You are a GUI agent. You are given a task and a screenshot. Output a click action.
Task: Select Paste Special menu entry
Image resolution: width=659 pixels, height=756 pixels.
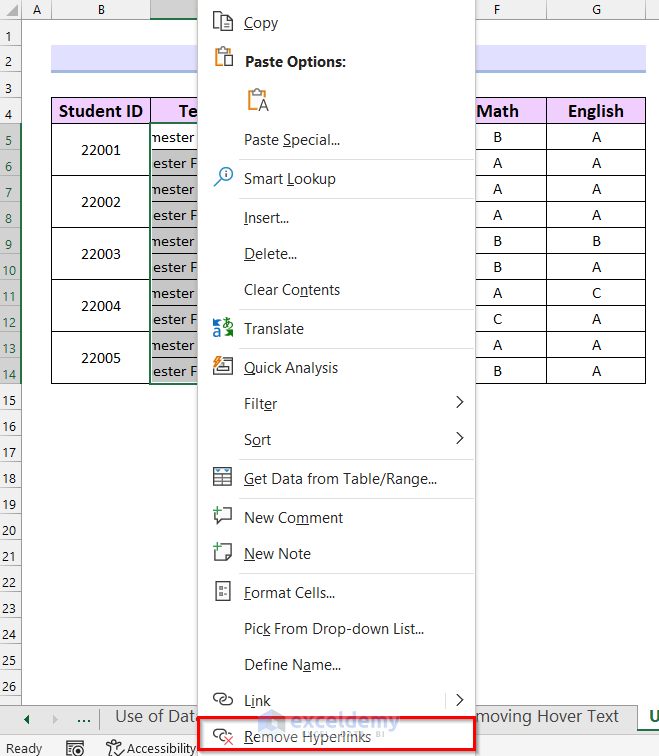[292, 140]
